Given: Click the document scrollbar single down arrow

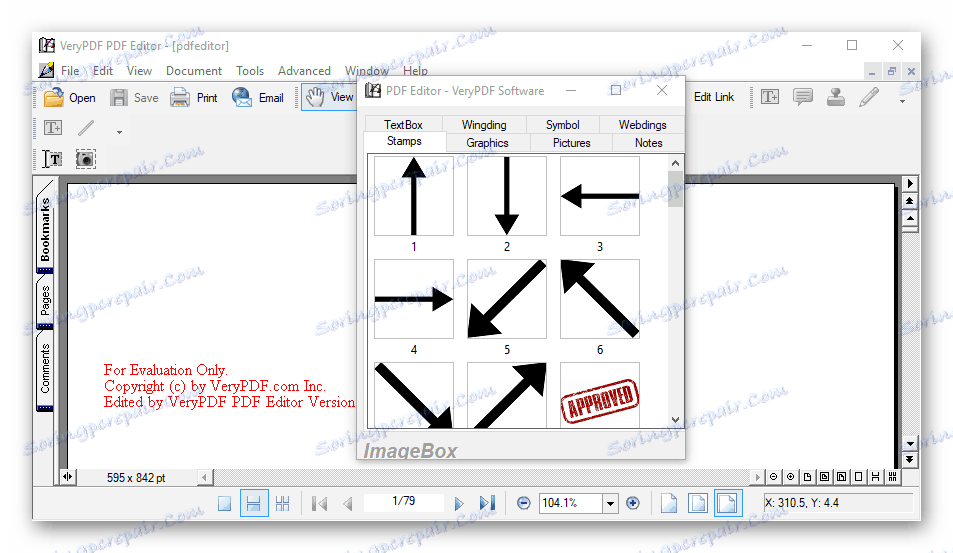Looking at the screenshot, I should (909, 444).
